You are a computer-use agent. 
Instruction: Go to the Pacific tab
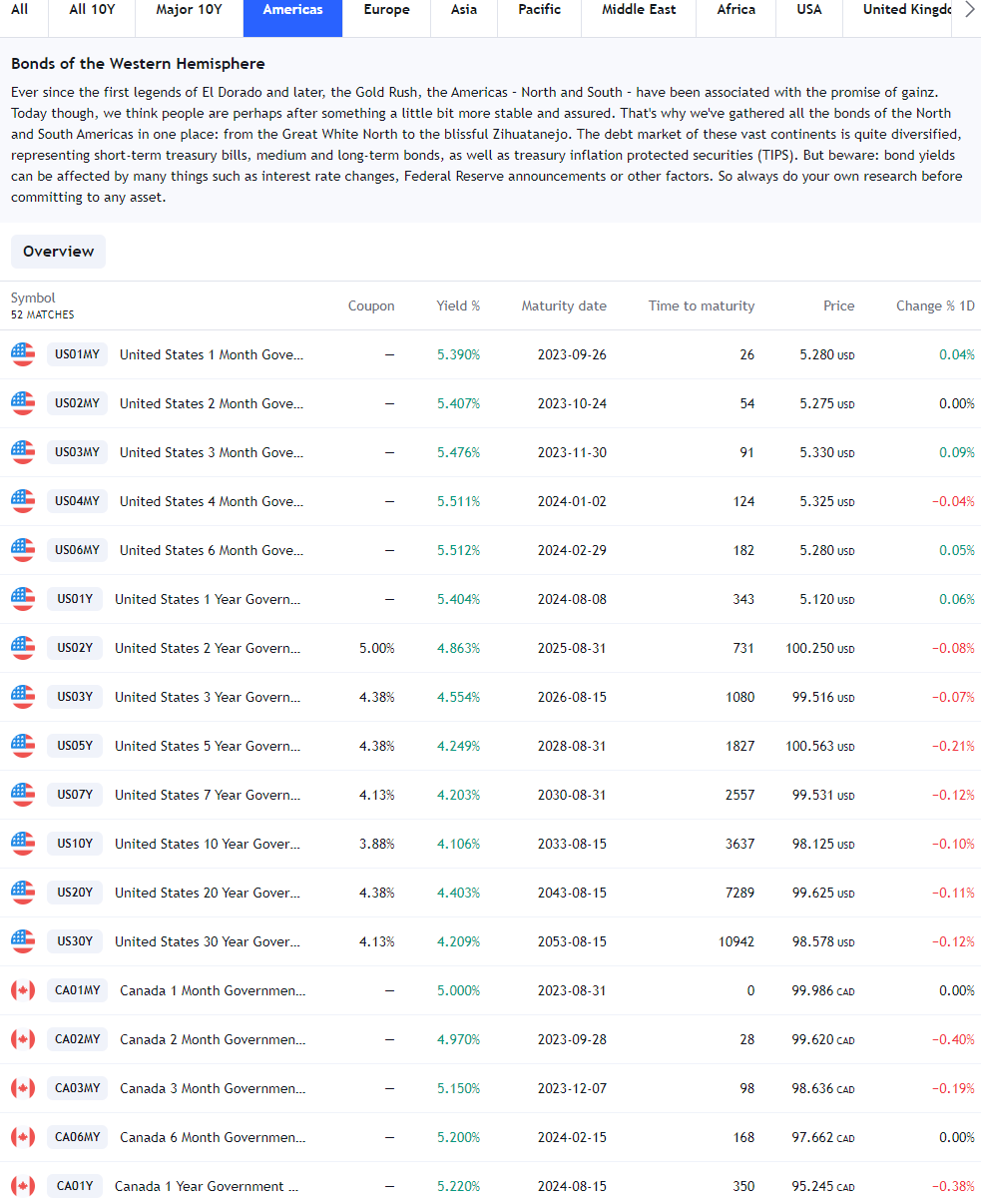point(540,10)
